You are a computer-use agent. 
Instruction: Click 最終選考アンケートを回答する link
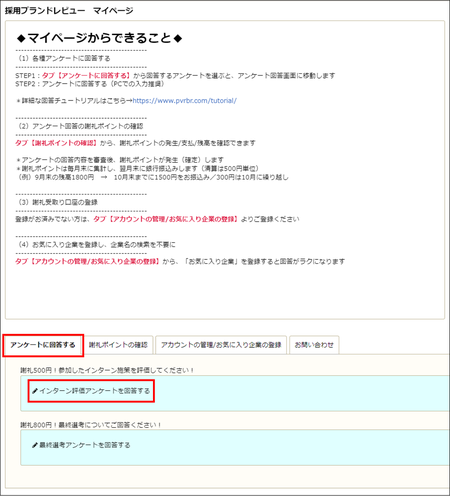point(85,445)
